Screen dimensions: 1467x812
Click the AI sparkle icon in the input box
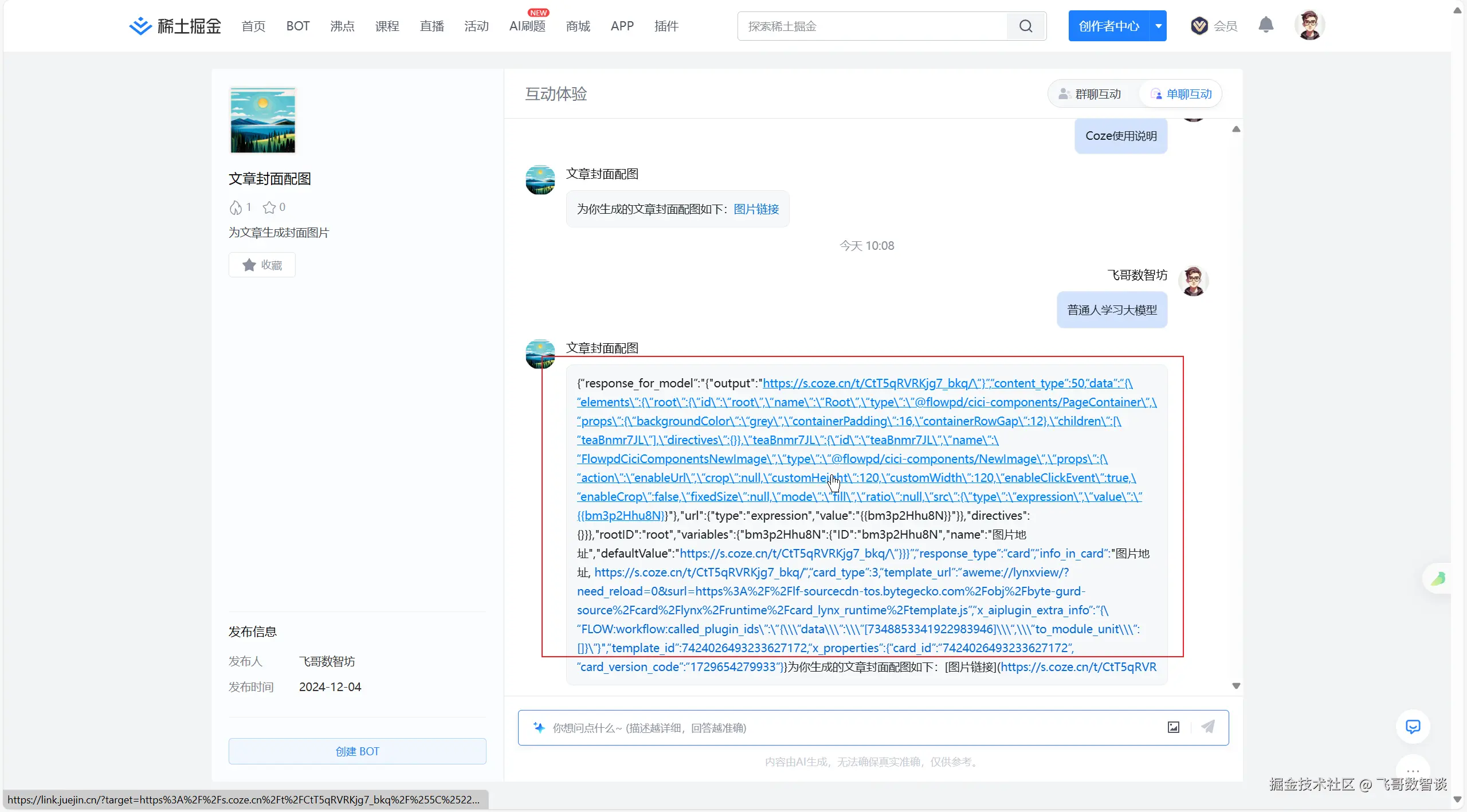pos(539,727)
